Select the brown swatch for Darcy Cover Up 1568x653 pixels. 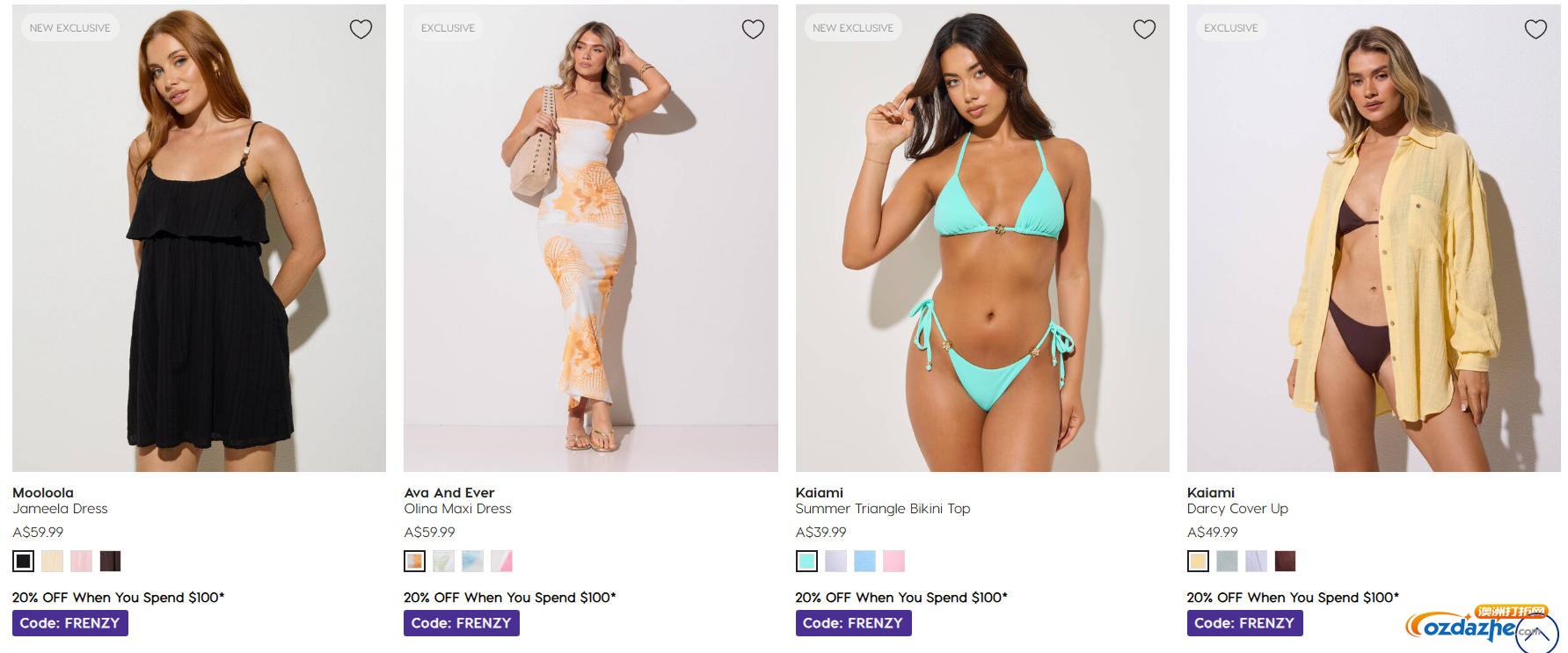pos(1287,561)
